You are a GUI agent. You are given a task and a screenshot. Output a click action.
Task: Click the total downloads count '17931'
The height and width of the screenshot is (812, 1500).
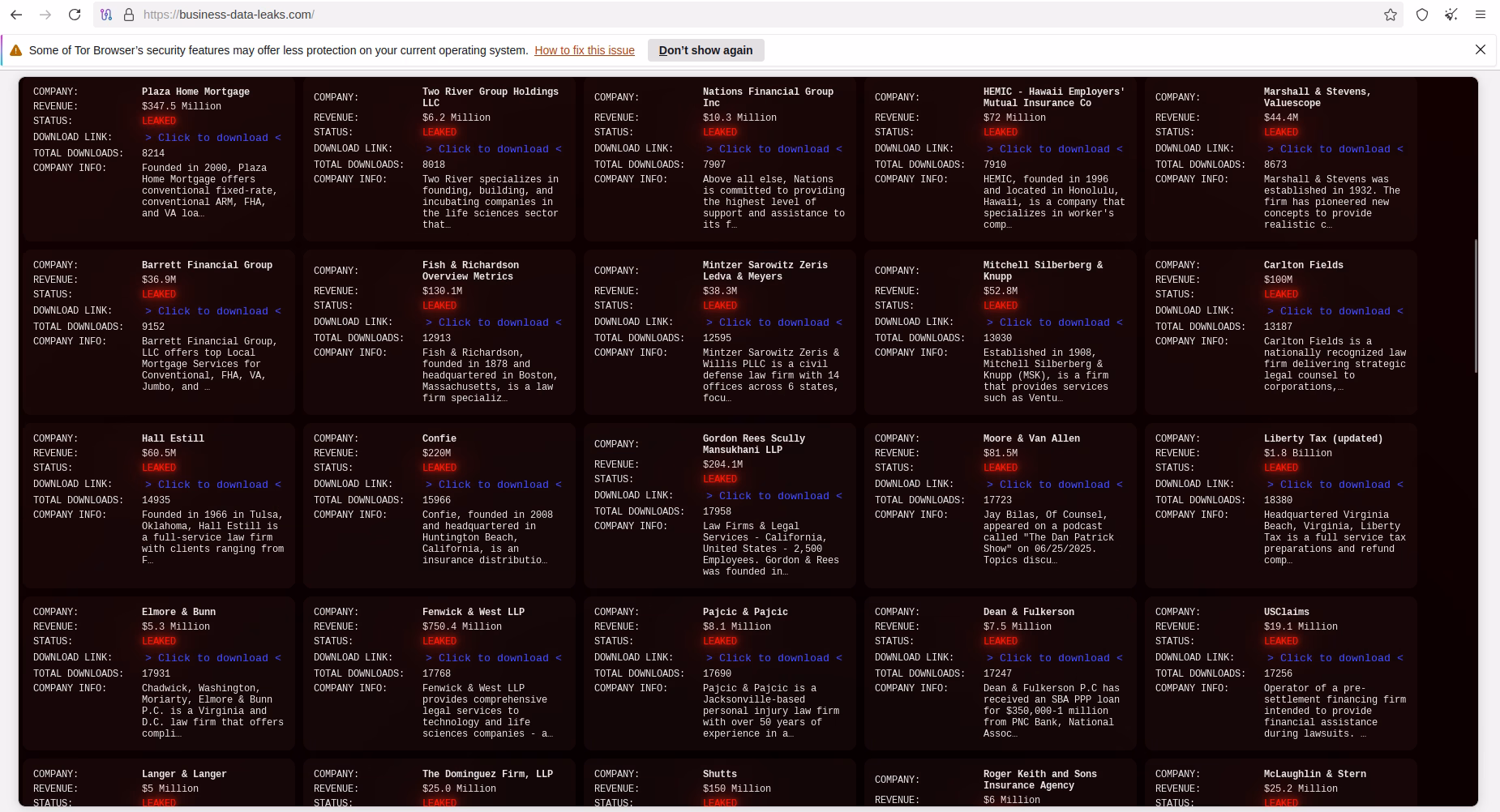point(156,673)
